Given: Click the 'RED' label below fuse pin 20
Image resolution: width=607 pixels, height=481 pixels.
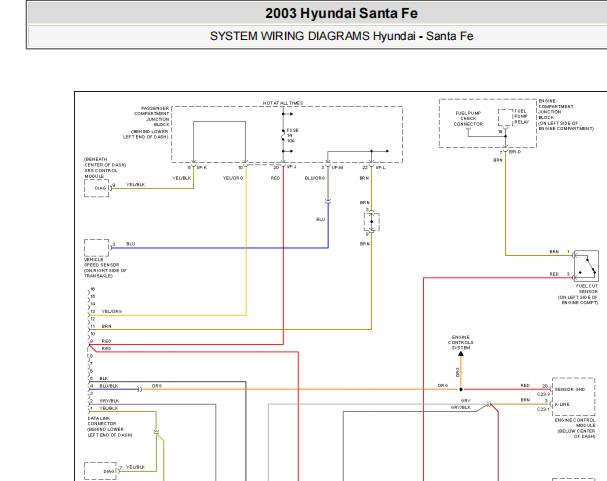Looking at the screenshot, I should point(275,178).
